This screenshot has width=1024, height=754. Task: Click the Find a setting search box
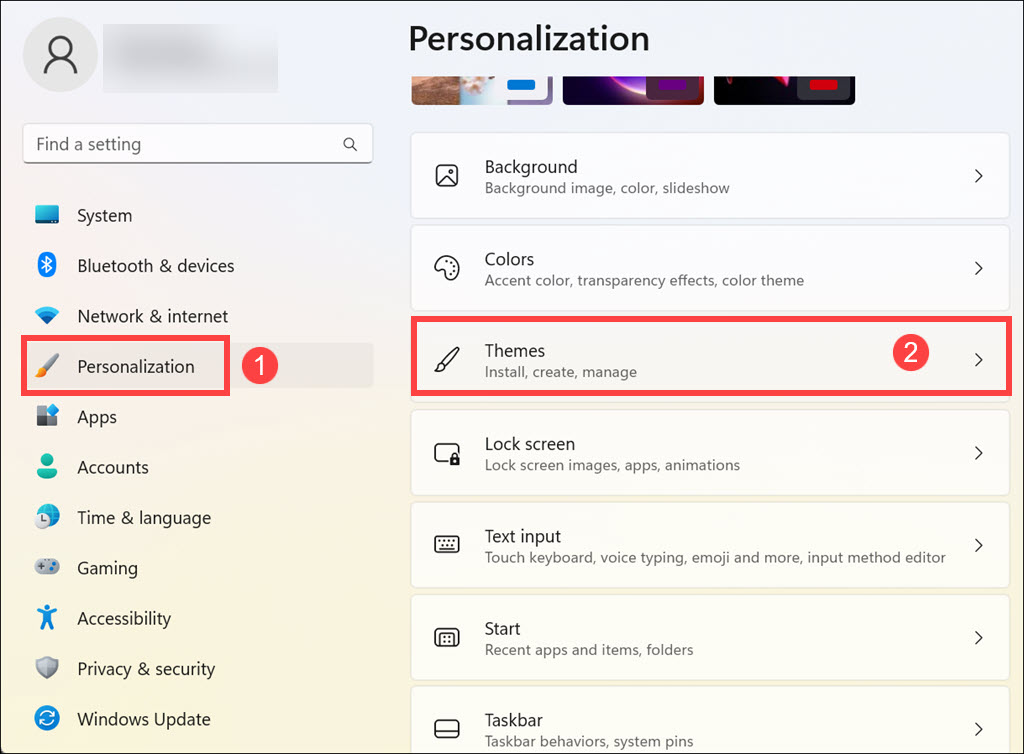pos(185,144)
